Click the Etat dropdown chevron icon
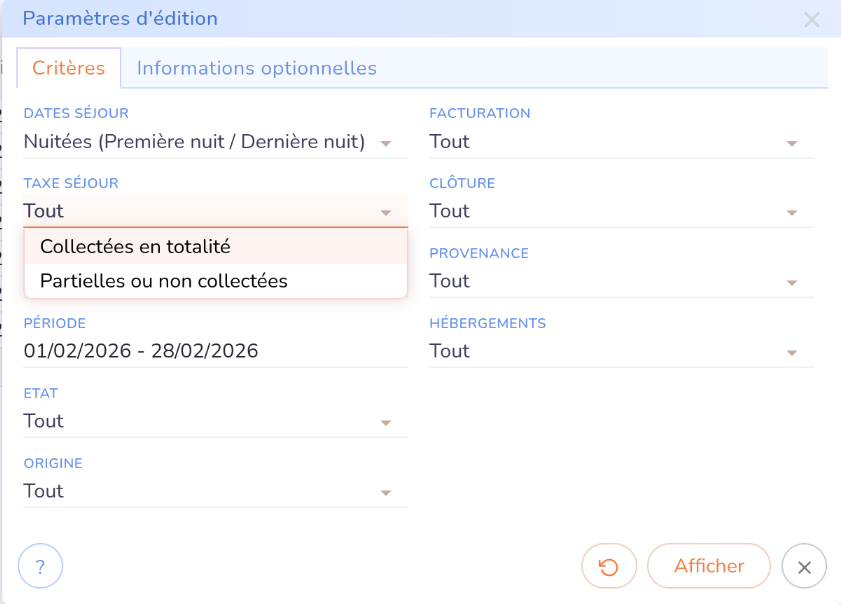Screen dimensions: 841x604 pyautogui.click(x=387, y=422)
